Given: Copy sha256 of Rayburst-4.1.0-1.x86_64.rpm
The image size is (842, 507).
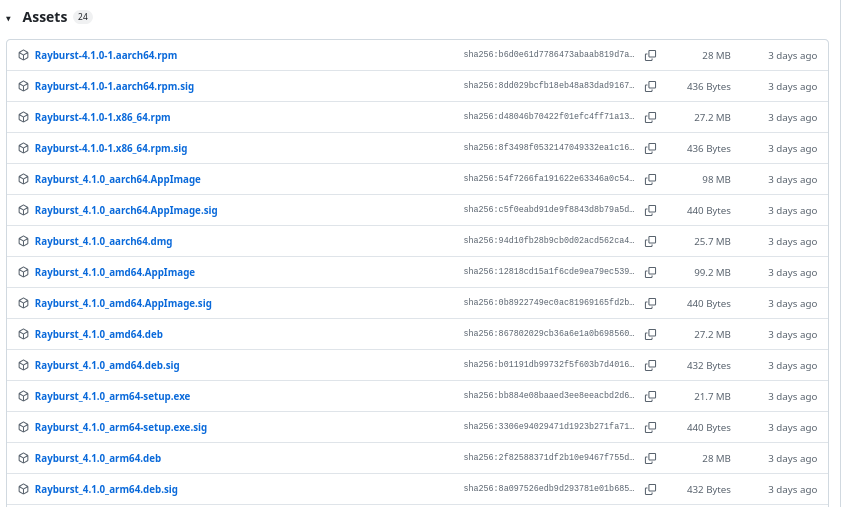Looking at the screenshot, I should click(x=650, y=117).
